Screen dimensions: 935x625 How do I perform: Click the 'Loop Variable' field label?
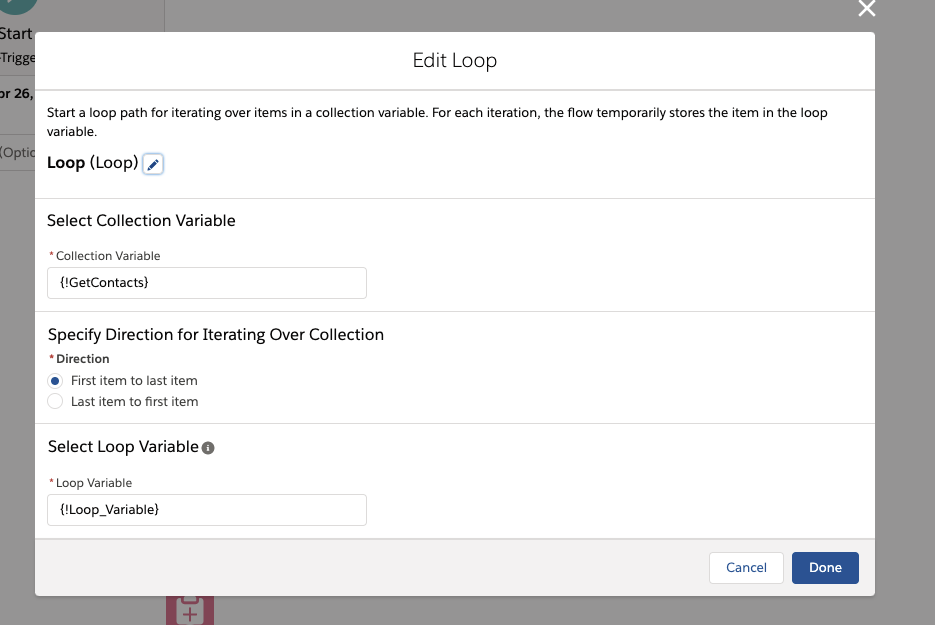tap(94, 483)
